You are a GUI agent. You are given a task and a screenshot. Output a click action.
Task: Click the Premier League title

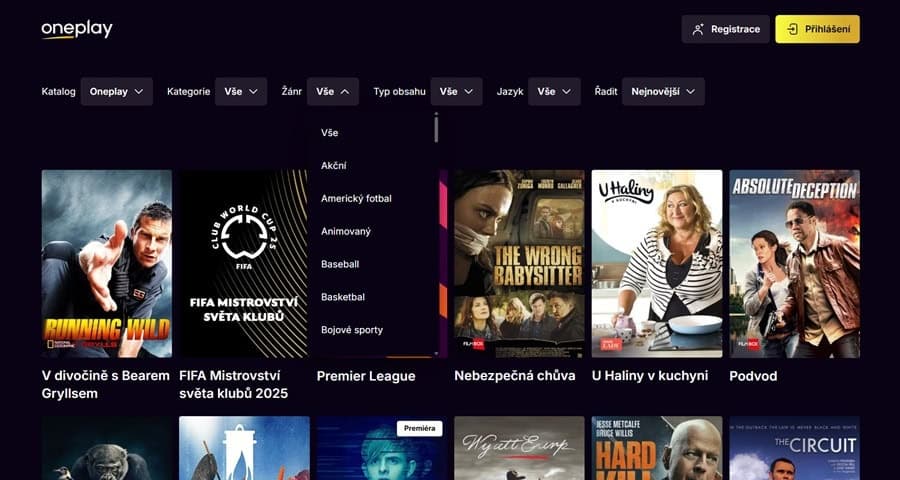366,377
